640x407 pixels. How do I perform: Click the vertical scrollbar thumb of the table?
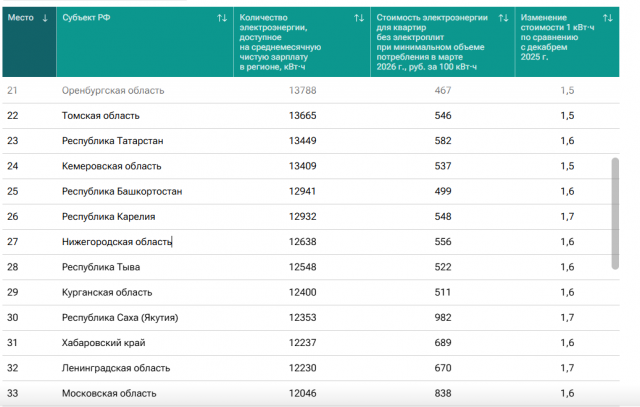[615, 214]
